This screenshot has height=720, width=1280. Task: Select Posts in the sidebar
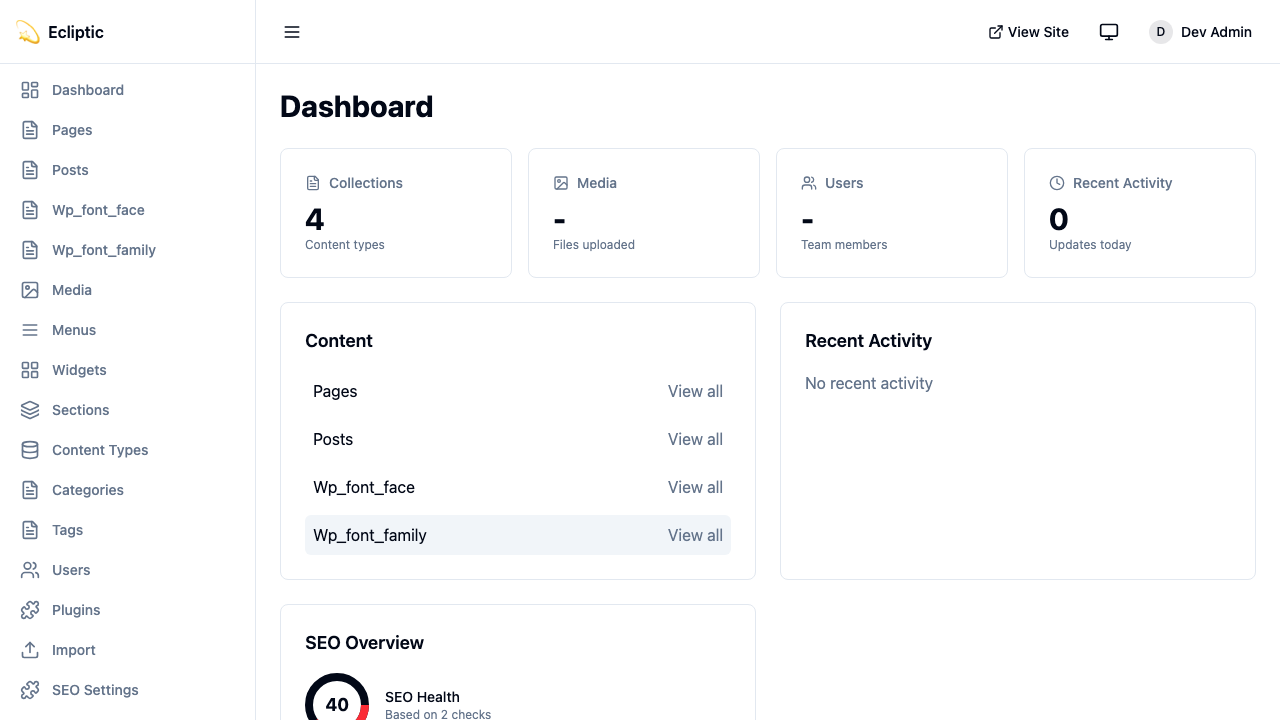click(x=70, y=170)
